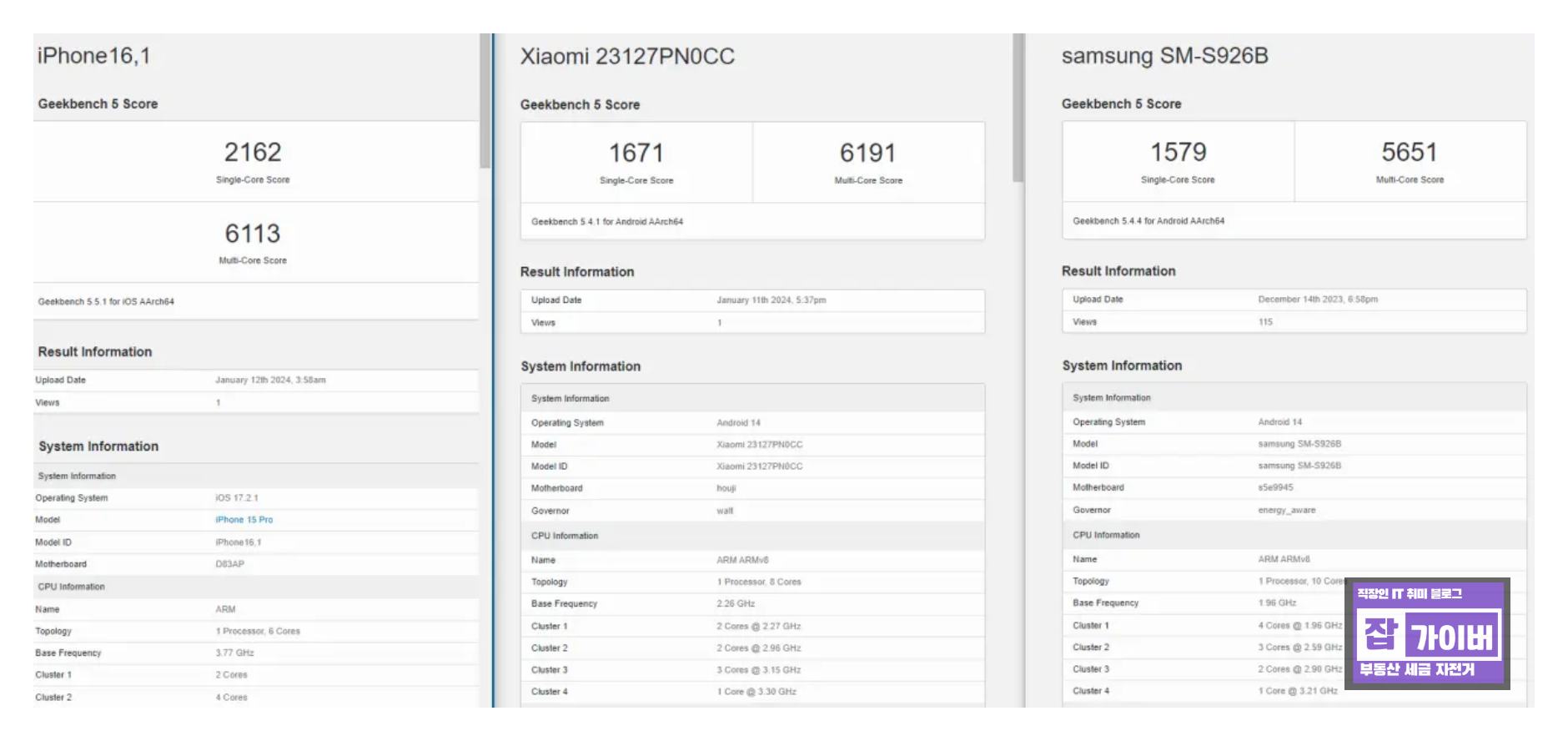Click the iPhone single-core score 2162

click(253, 152)
